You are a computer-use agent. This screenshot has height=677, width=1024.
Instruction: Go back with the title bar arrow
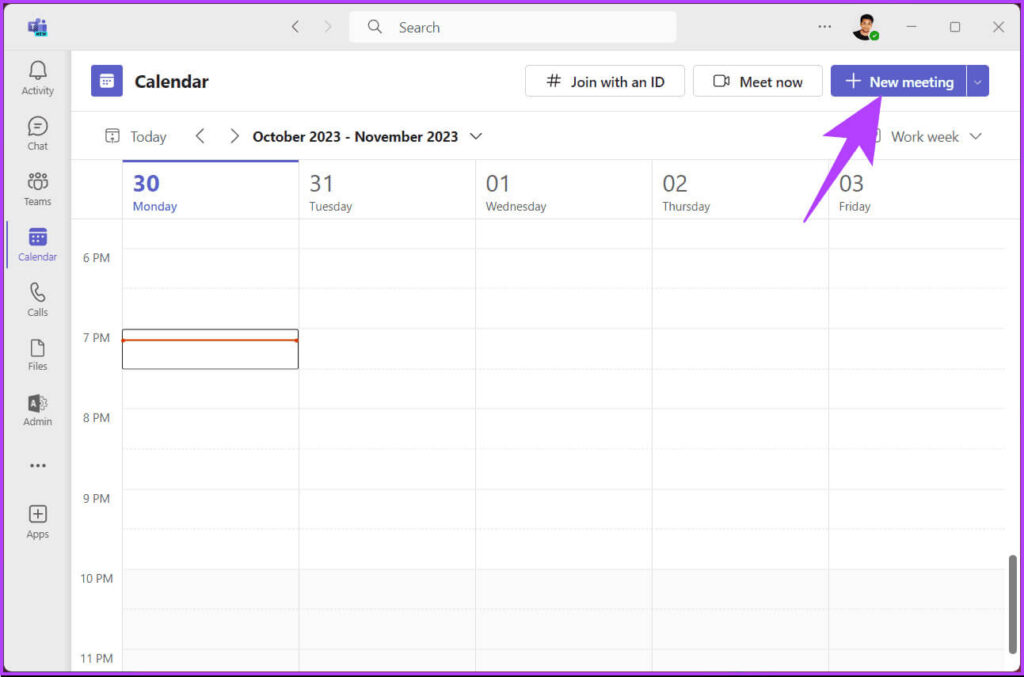(295, 27)
